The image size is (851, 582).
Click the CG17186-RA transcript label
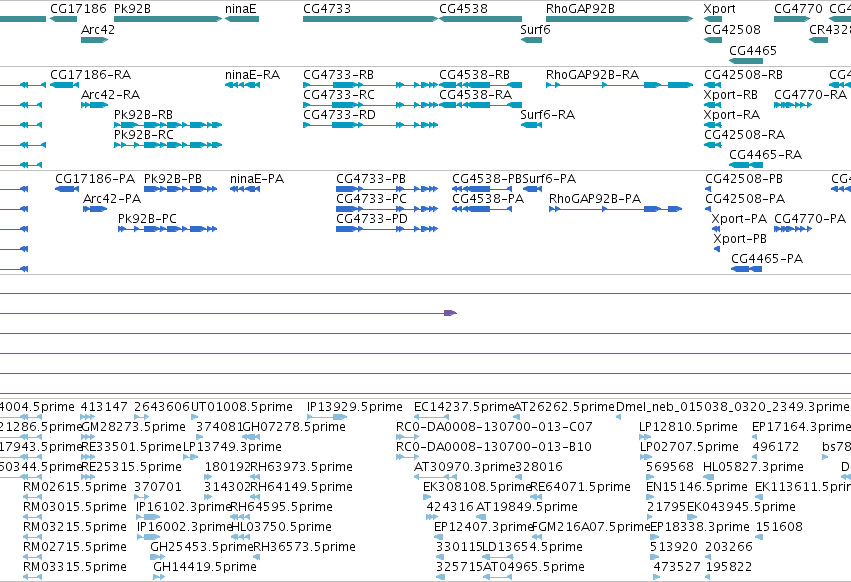click(91, 75)
